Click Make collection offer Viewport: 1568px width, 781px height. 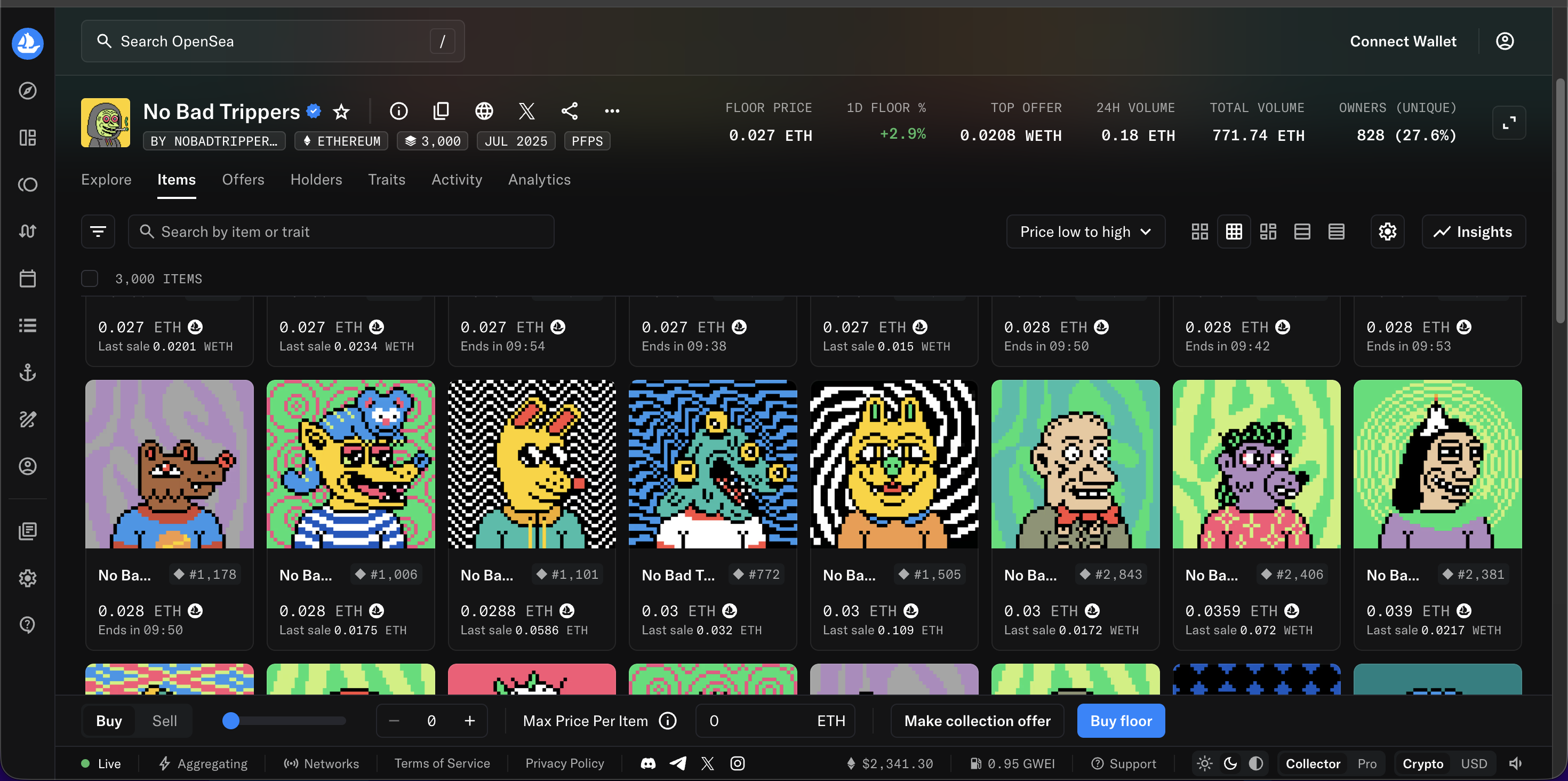[977, 721]
